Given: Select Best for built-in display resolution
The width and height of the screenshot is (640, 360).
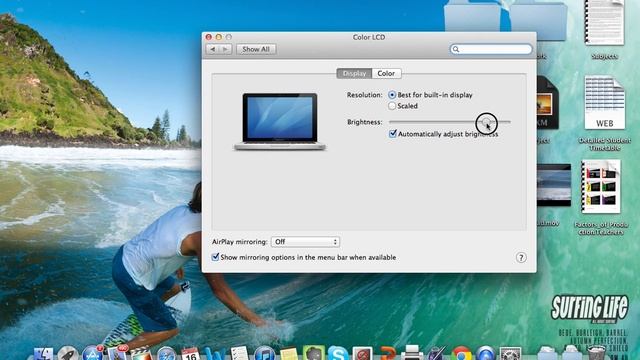Looking at the screenshot, I should click(x=392, y=95).
